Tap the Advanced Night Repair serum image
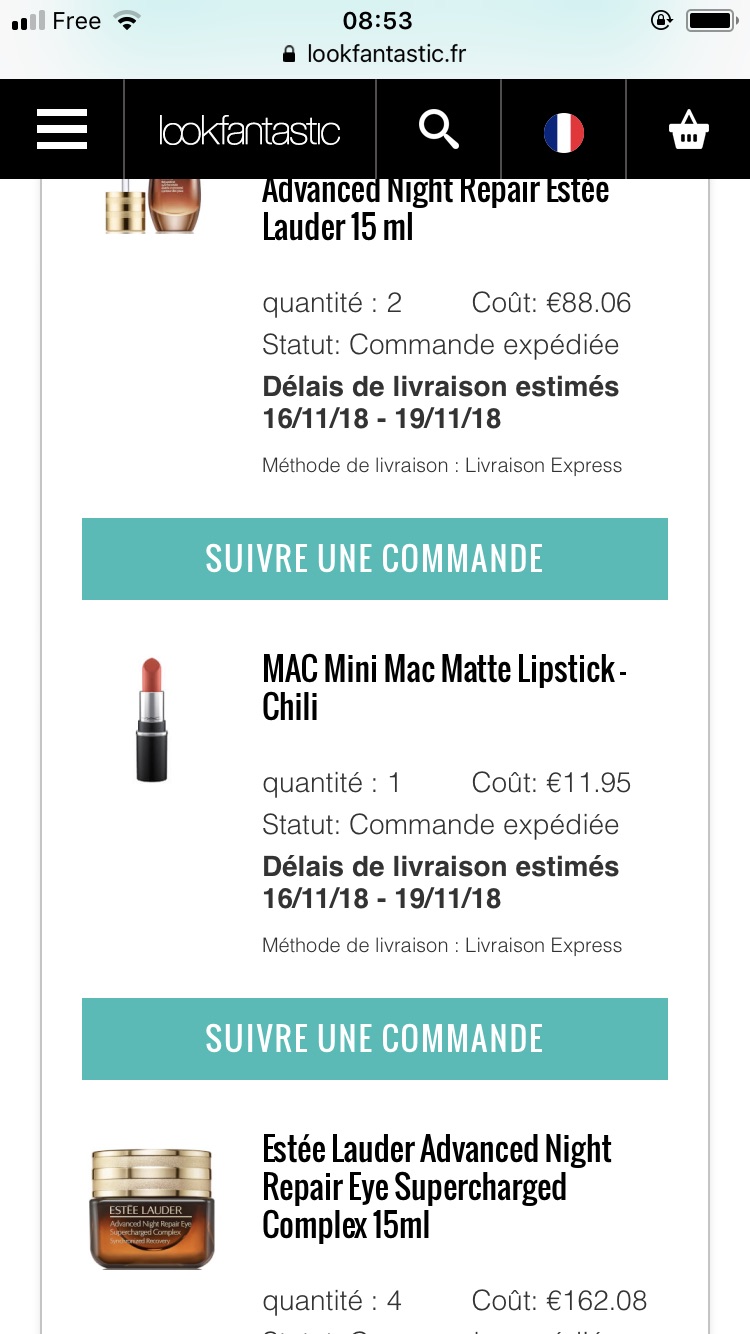 (x=154, y=207)
